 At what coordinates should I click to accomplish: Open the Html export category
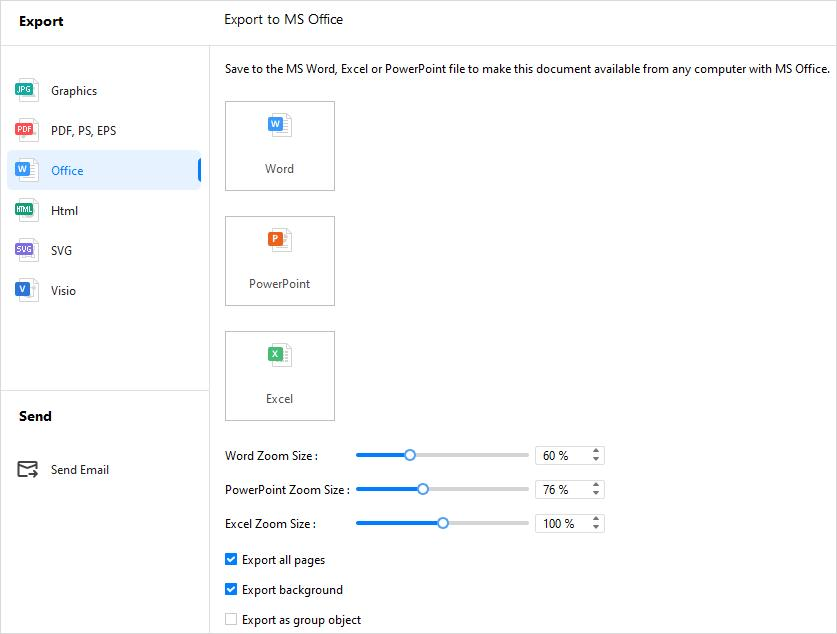pyautogui.click(x=104, y=210)
